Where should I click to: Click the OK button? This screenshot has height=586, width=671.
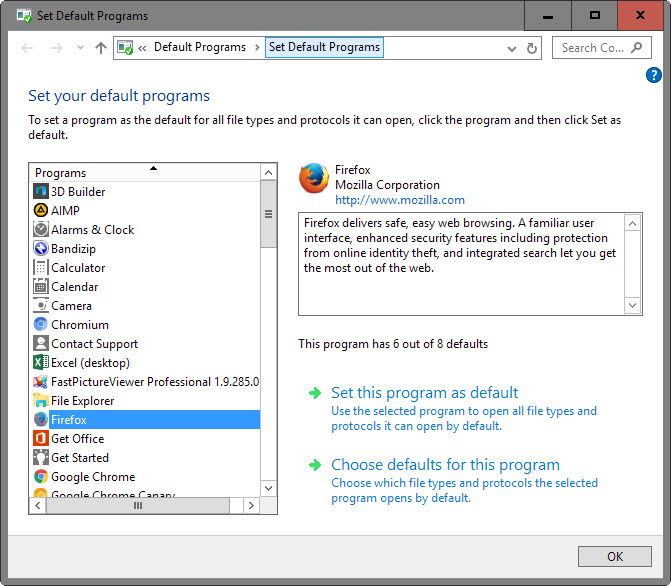pyautogui.click(x=615, y=556)
